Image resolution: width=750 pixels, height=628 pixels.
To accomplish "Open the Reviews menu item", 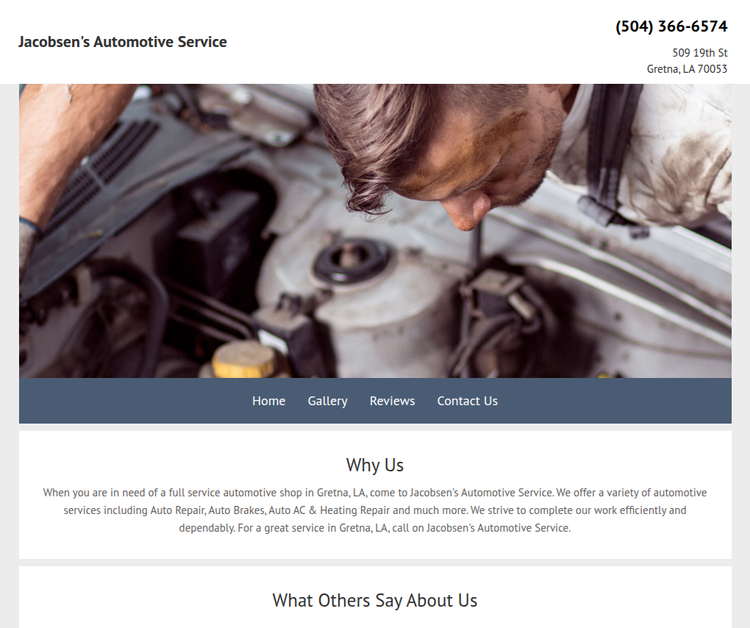I will [392, 401].
